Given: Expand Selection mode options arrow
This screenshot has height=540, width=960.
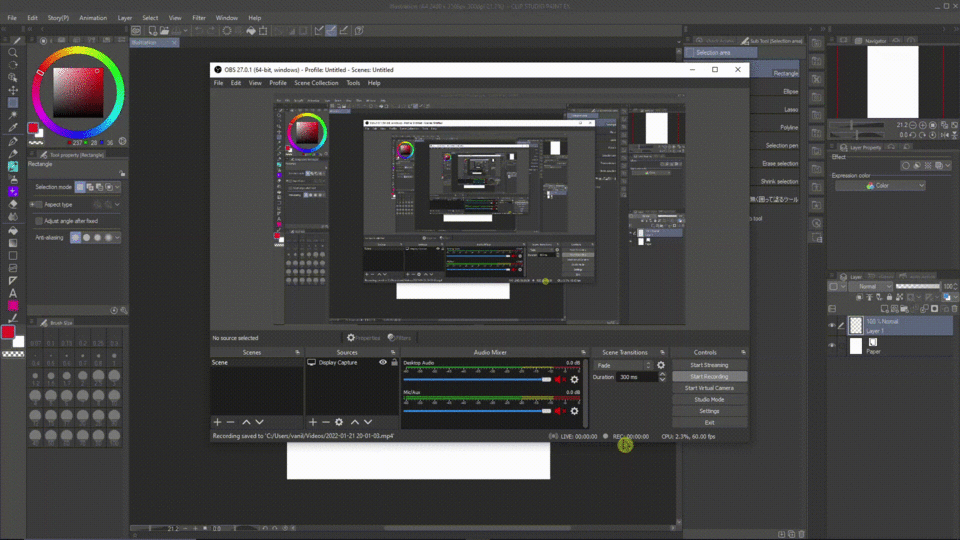Looking at the screenshot, I should coord(118,187).
